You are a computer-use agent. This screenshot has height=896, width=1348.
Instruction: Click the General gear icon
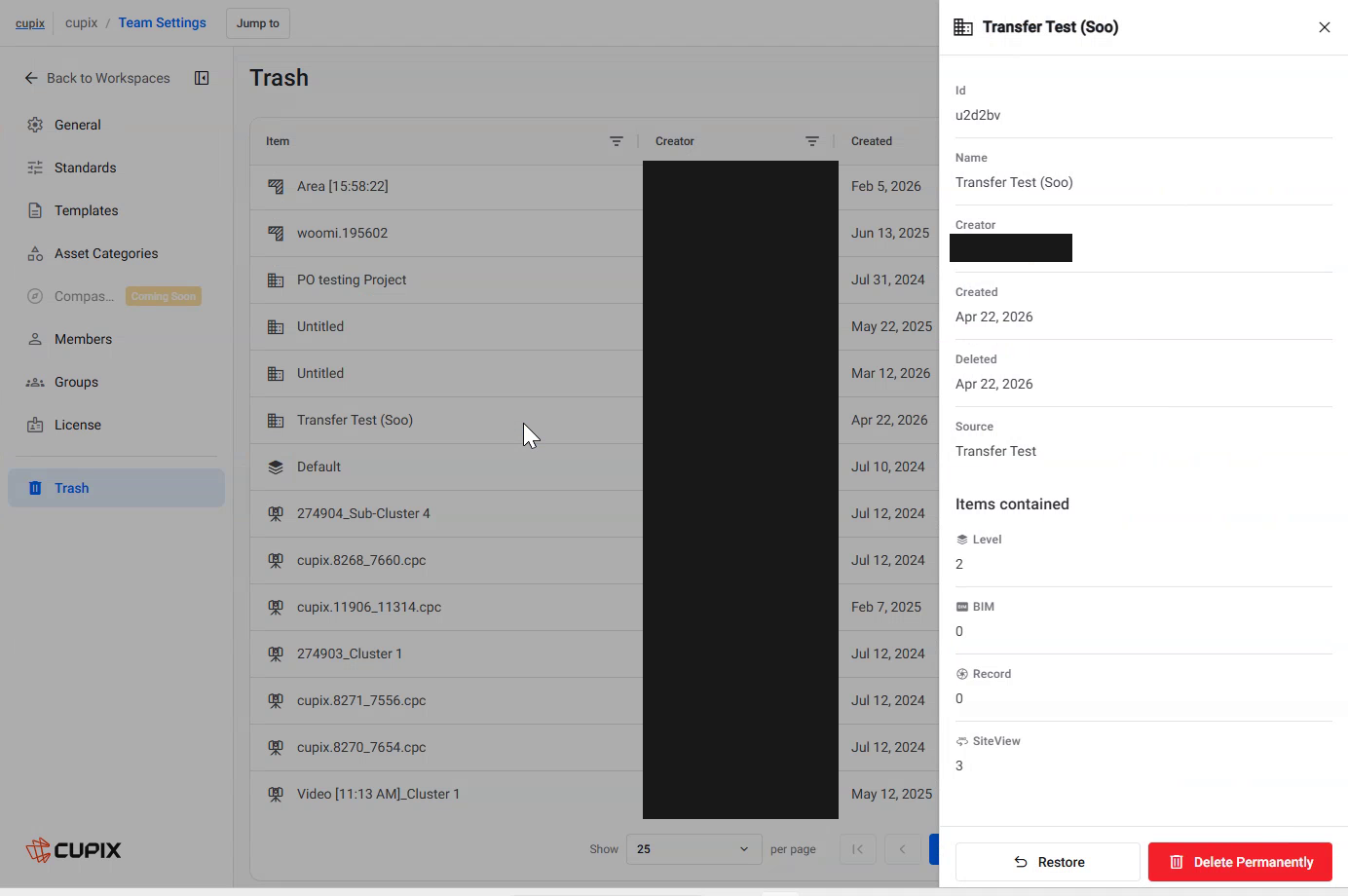(35, 125)
